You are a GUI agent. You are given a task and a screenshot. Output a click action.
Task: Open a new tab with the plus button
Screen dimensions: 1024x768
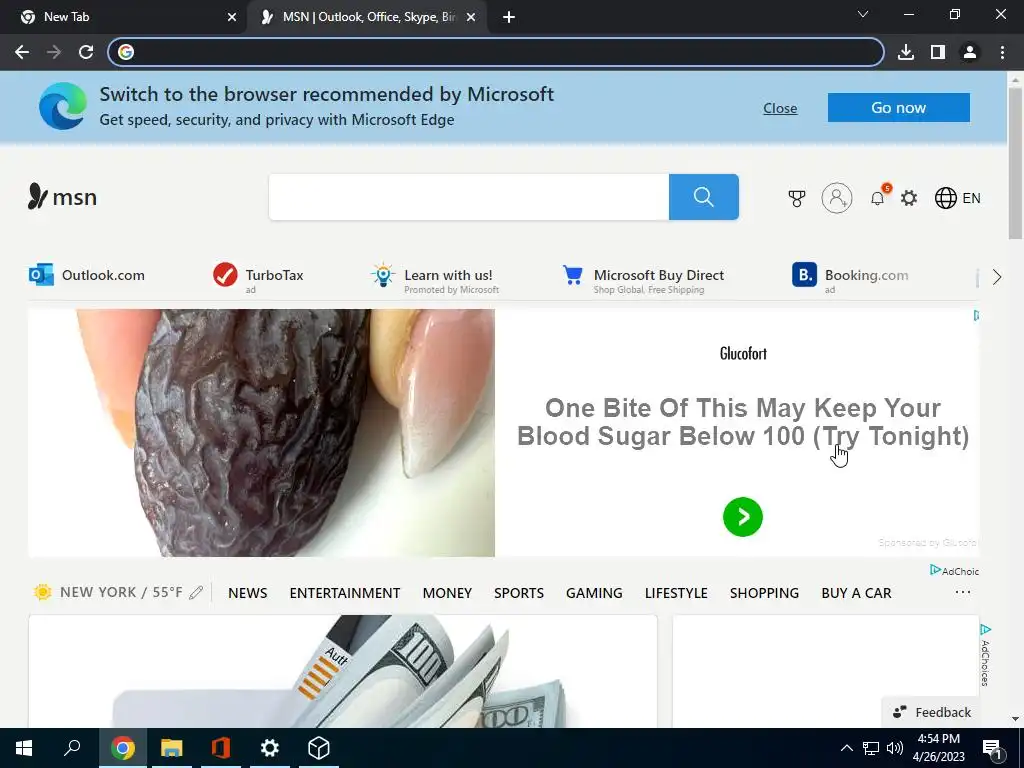[509, 18]
